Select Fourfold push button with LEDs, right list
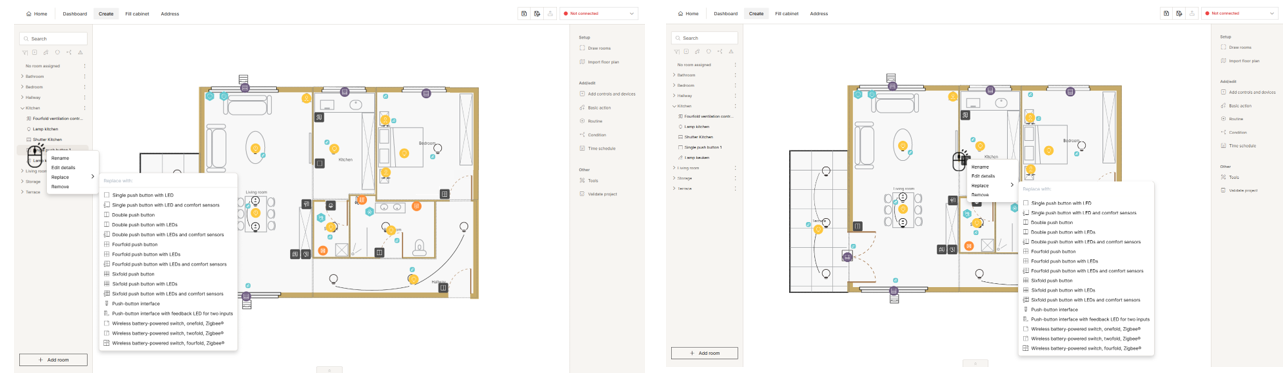This screenshot has width=1283, height=373. (x=1064, y=261)
